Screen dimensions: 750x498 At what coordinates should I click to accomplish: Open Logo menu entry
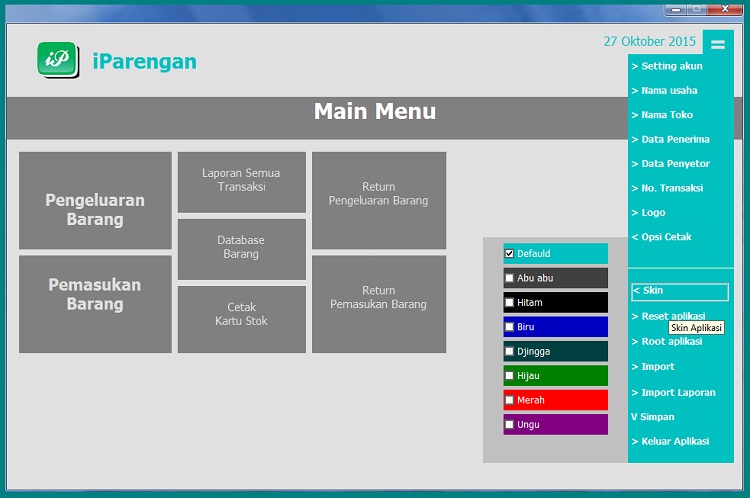tap(648, 212)
